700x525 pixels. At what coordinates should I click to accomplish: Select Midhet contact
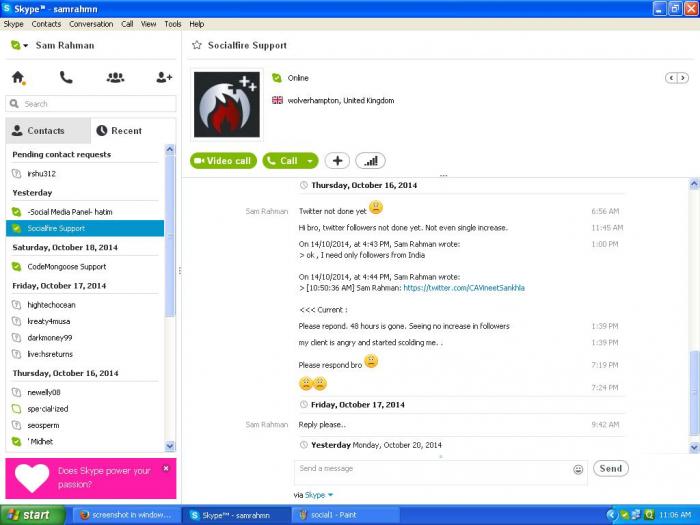pos(85,442)
